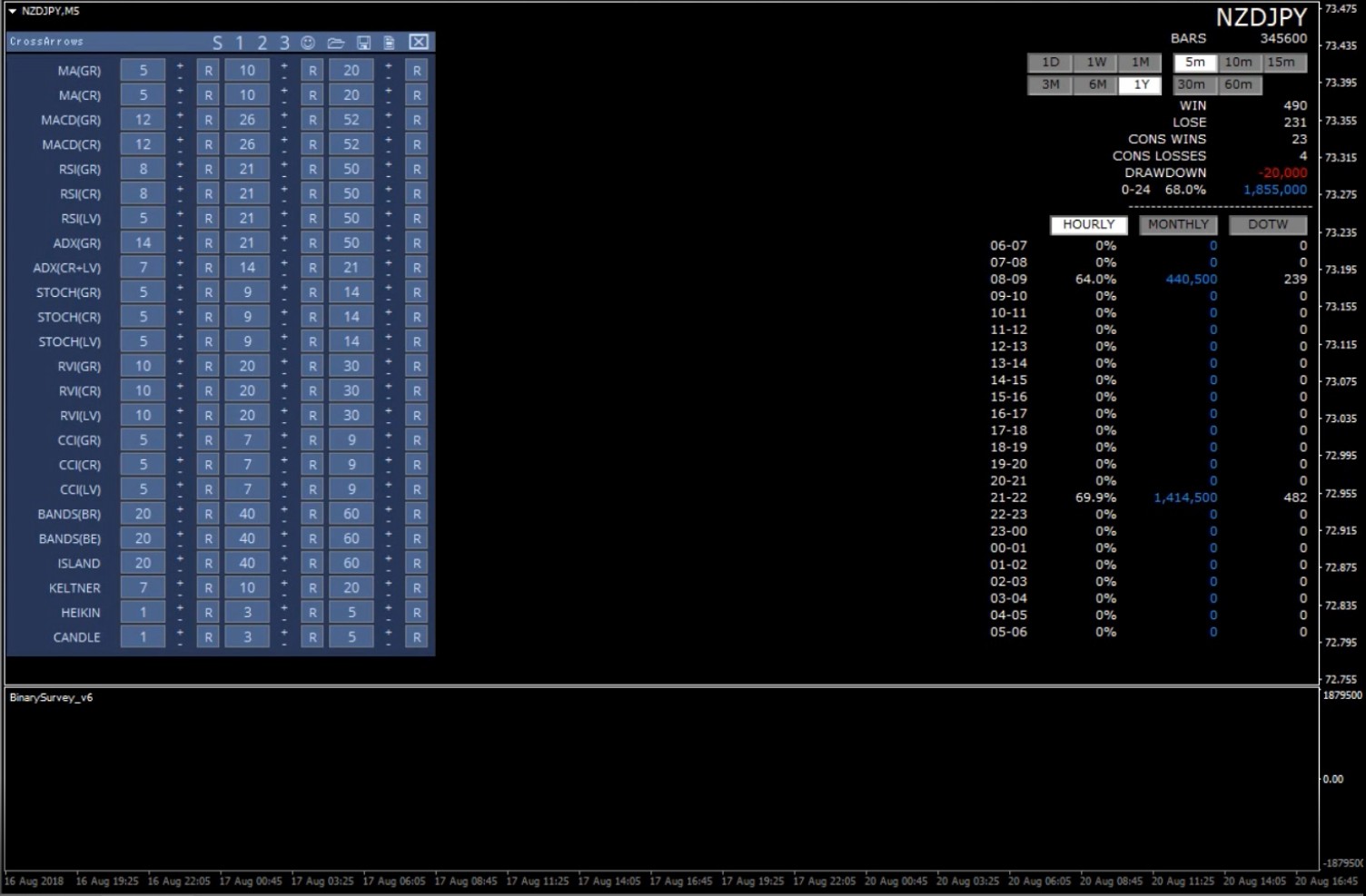Switch to the MONTHLY tab

(x=1178, y=224)
